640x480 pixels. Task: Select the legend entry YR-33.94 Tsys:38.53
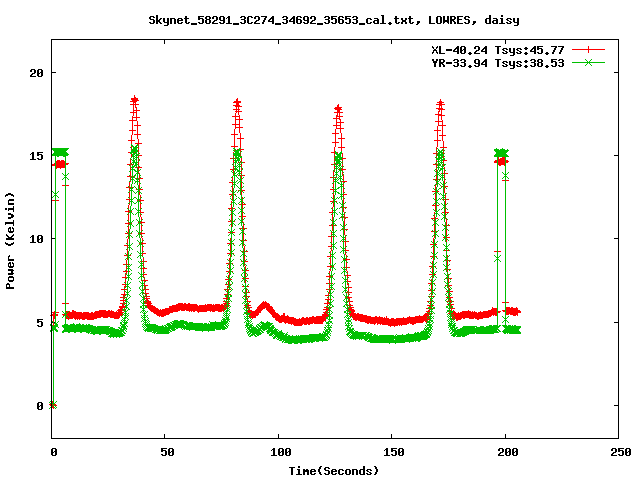coord(498,63)
